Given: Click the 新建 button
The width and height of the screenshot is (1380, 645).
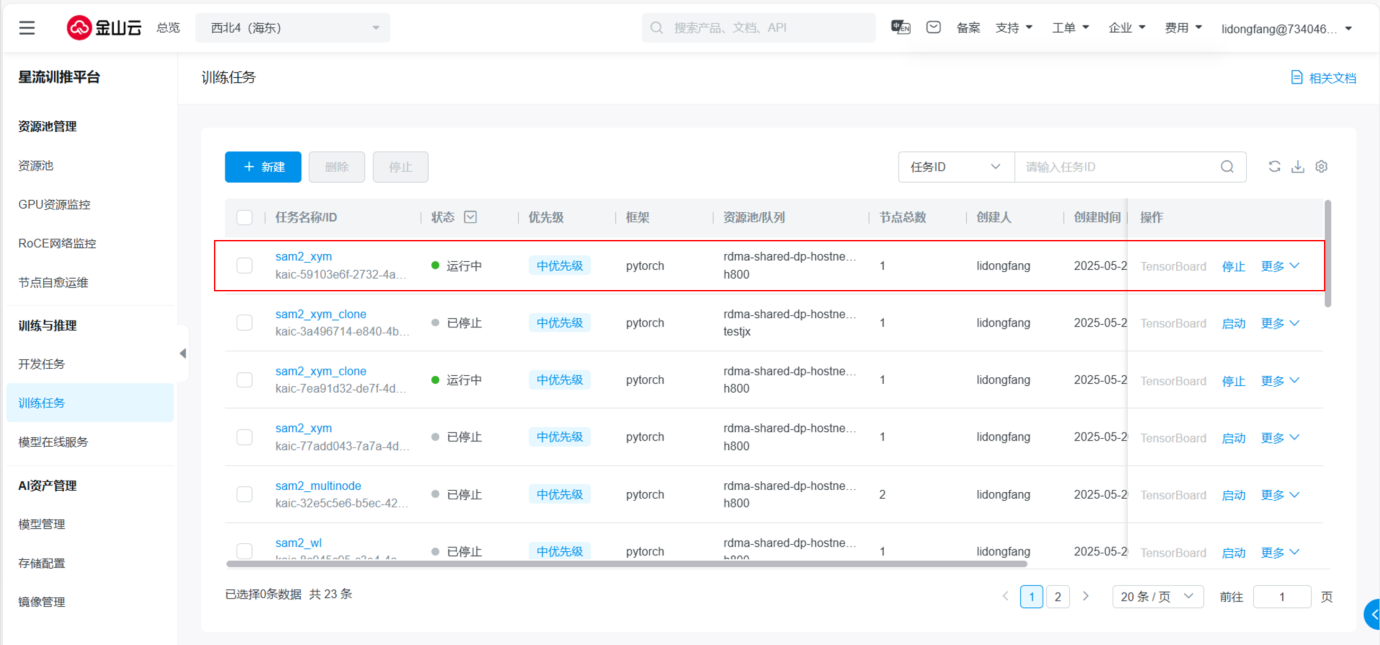Looking at the screenshot, I should point(263,167).
